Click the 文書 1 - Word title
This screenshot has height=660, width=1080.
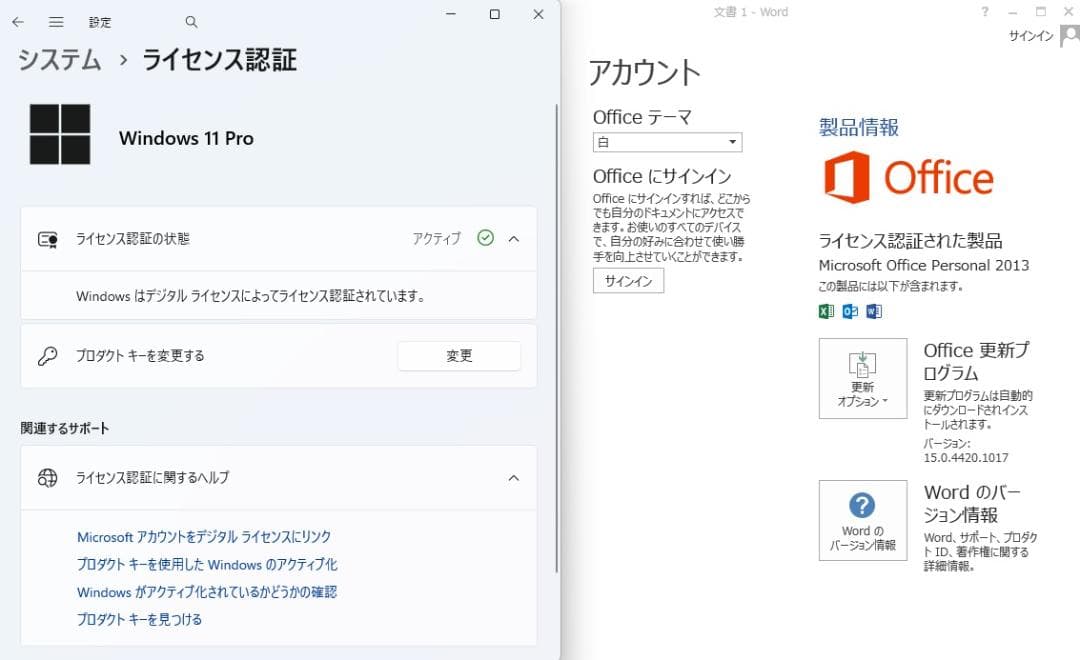[x=751, y=12]
